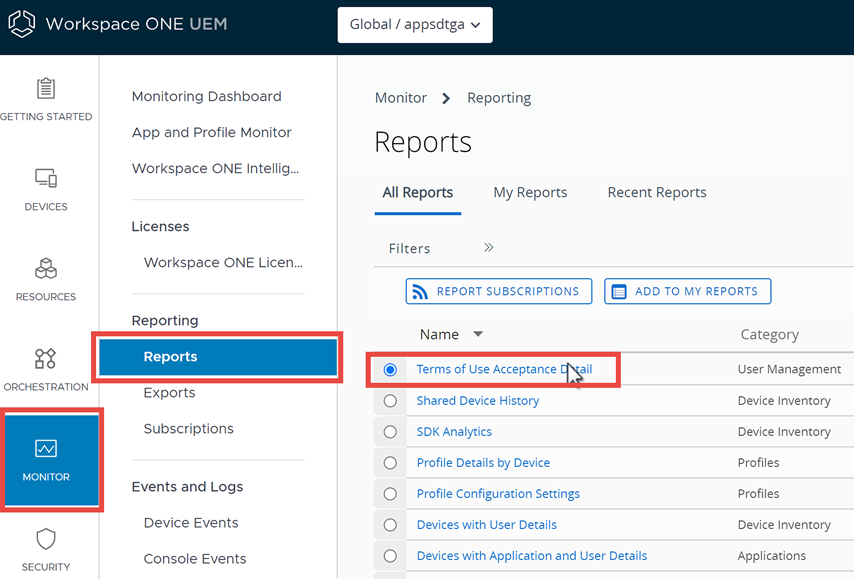
Task: Switch to Recent Reports tab
Action: click(657, 193)
